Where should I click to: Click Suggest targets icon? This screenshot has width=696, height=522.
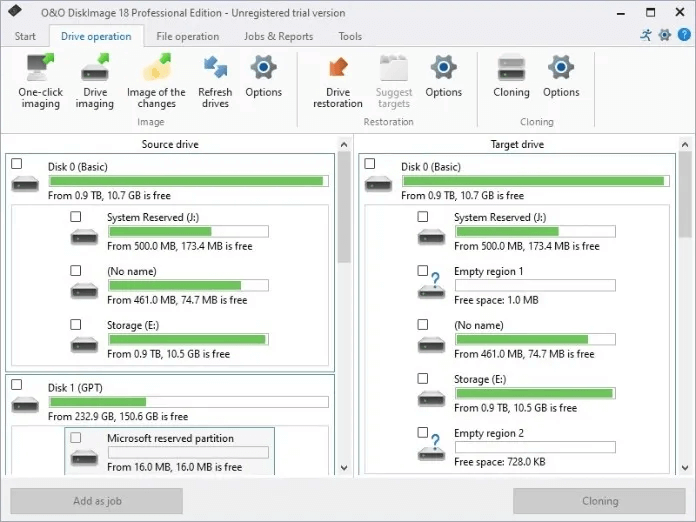pyautogui.click(x=394, y=67)
